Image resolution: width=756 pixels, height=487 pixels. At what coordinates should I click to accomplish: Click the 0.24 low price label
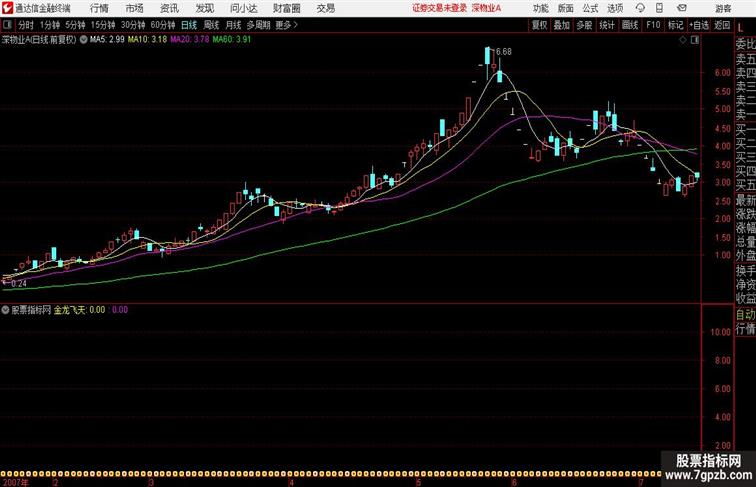[19, 284]
